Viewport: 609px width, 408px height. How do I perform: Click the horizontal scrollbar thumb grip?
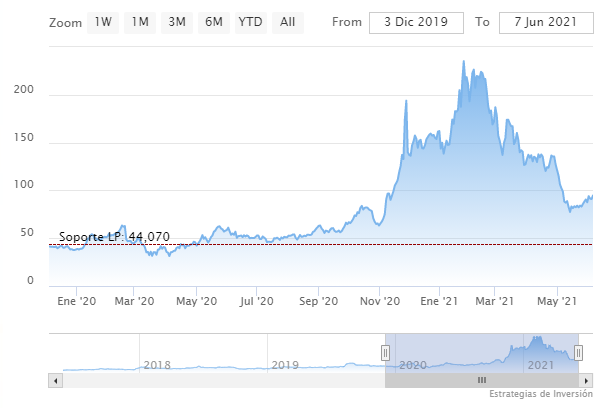click(x=481, y=380)
